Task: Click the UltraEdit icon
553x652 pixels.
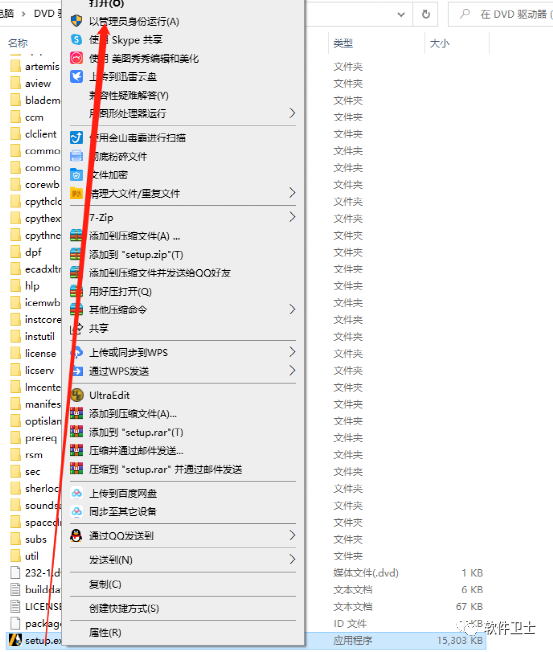Action: (x=77, y=395)
